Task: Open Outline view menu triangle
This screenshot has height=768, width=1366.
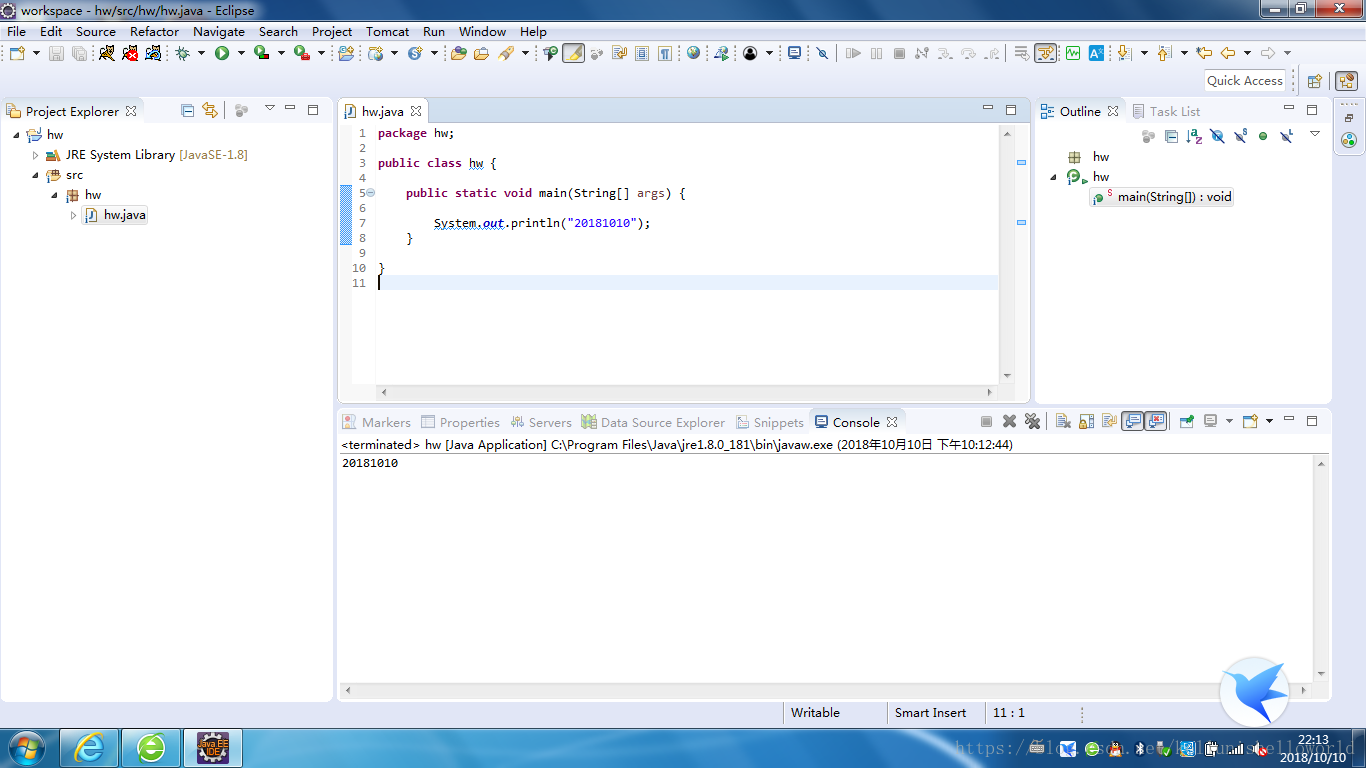Action: tap(1315, 134)
